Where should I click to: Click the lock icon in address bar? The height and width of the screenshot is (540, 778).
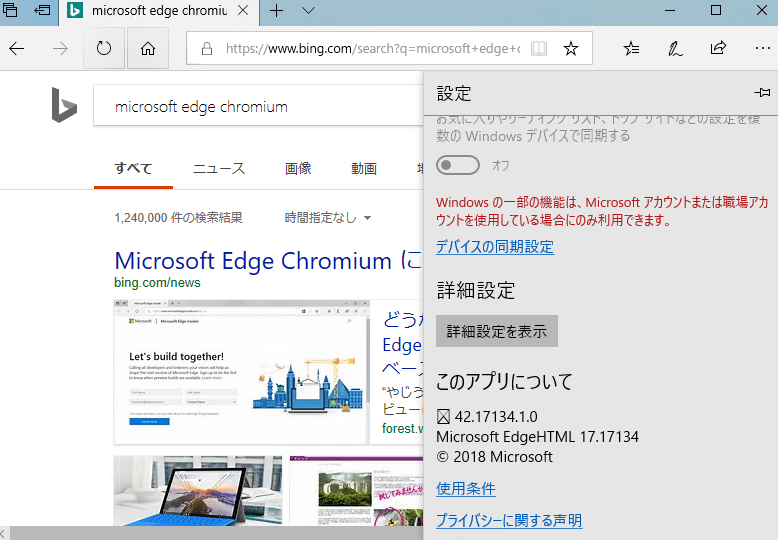(x=207, y=48)
